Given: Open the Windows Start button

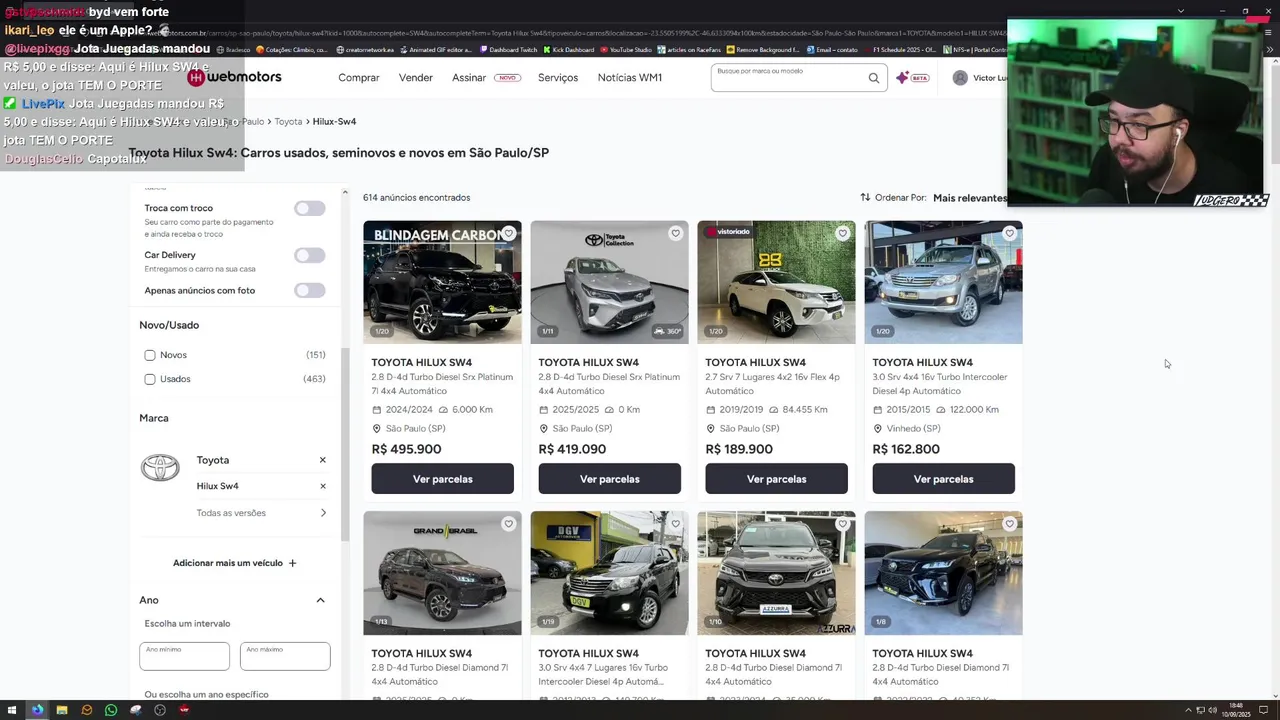Looking at the screenshot, I should [x=14, y=710].
